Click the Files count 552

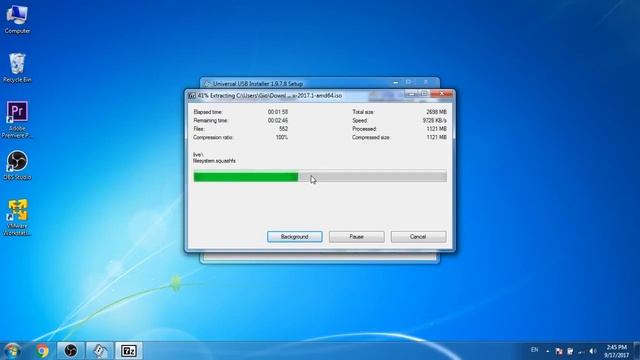[284, 129]
